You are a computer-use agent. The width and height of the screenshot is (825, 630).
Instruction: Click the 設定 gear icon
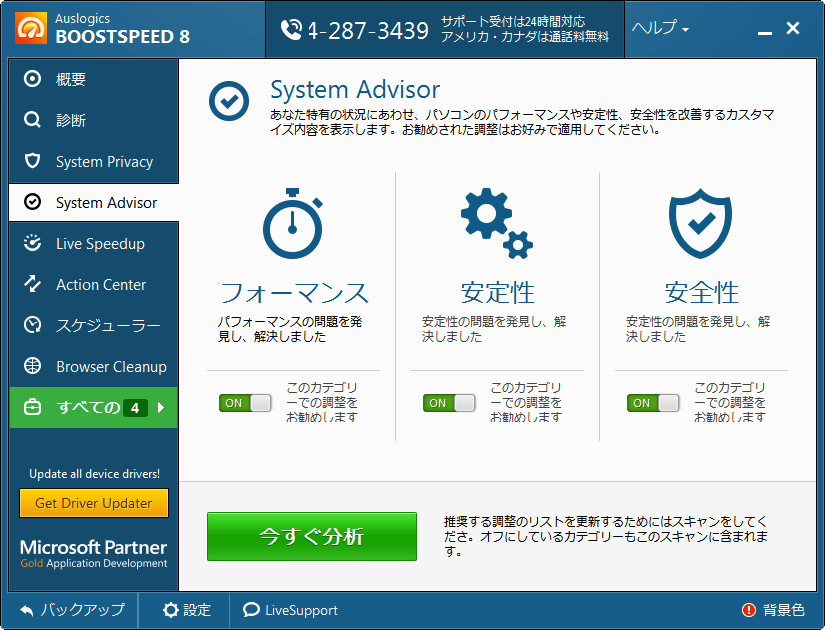[x=170, y=610]
